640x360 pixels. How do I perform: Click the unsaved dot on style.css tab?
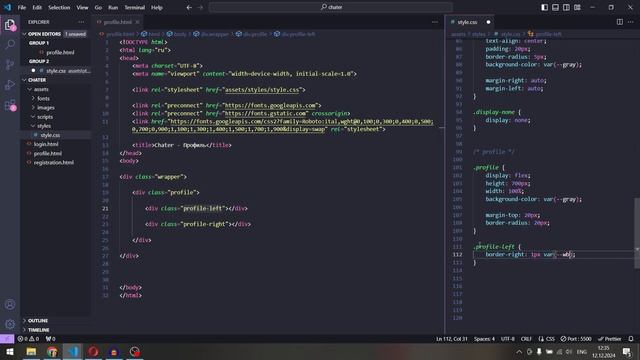pyautogui.click(x=488, y=22)
